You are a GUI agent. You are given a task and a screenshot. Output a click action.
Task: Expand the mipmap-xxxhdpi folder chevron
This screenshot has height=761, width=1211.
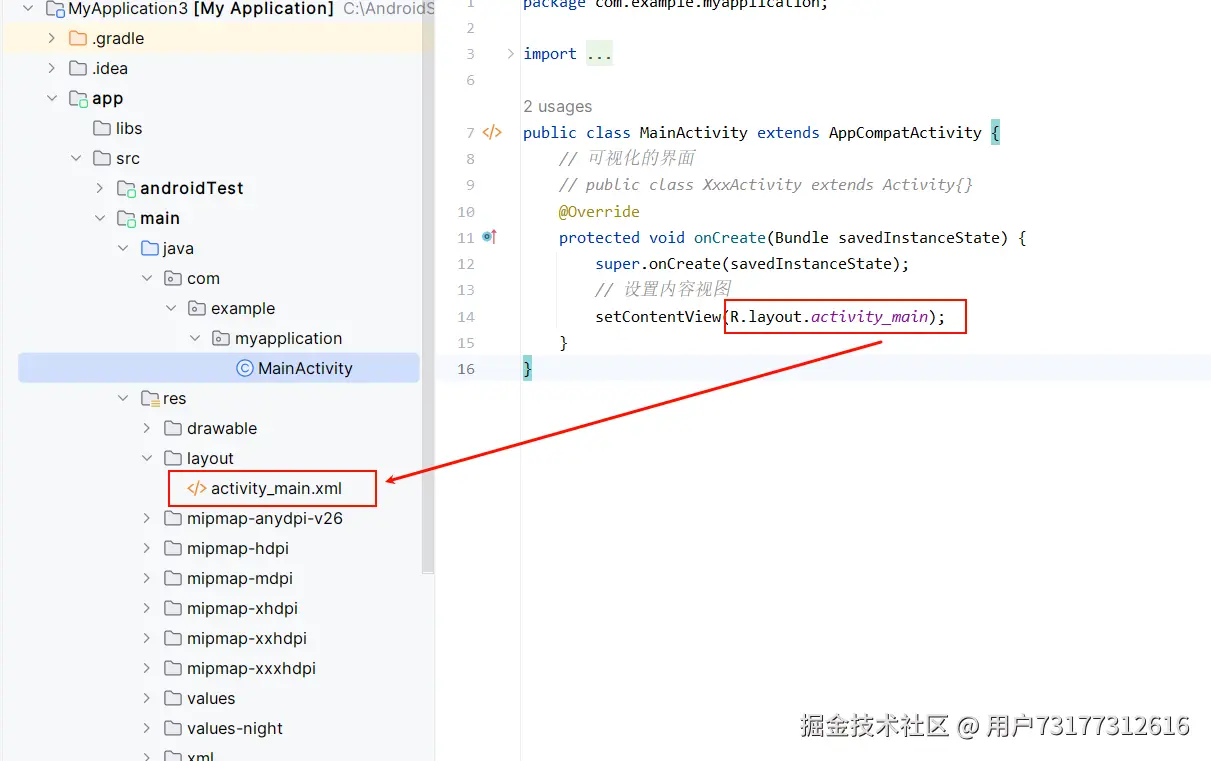[148, 668]
